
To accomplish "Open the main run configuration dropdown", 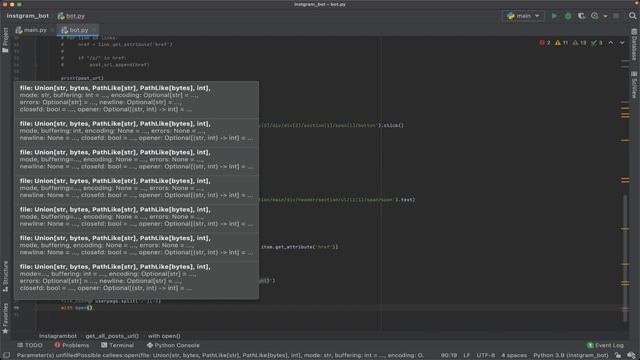I will [523, 16].
